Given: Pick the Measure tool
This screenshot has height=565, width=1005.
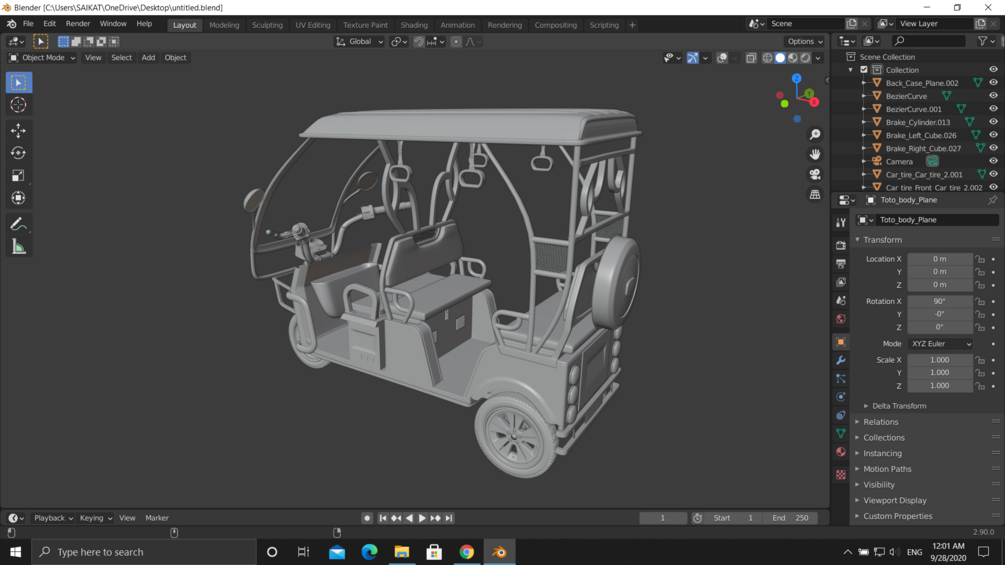Looking at the screenshot, I should pos(18,247).
